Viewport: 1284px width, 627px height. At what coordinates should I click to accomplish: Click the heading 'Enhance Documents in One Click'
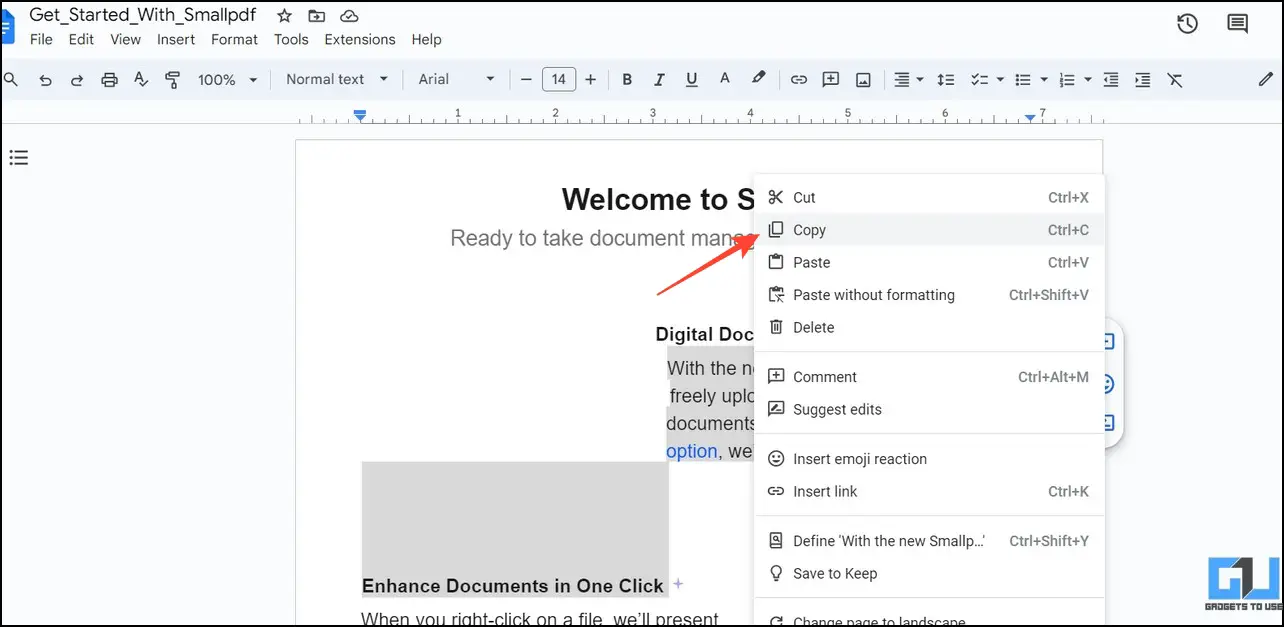[x=513, y=586]
